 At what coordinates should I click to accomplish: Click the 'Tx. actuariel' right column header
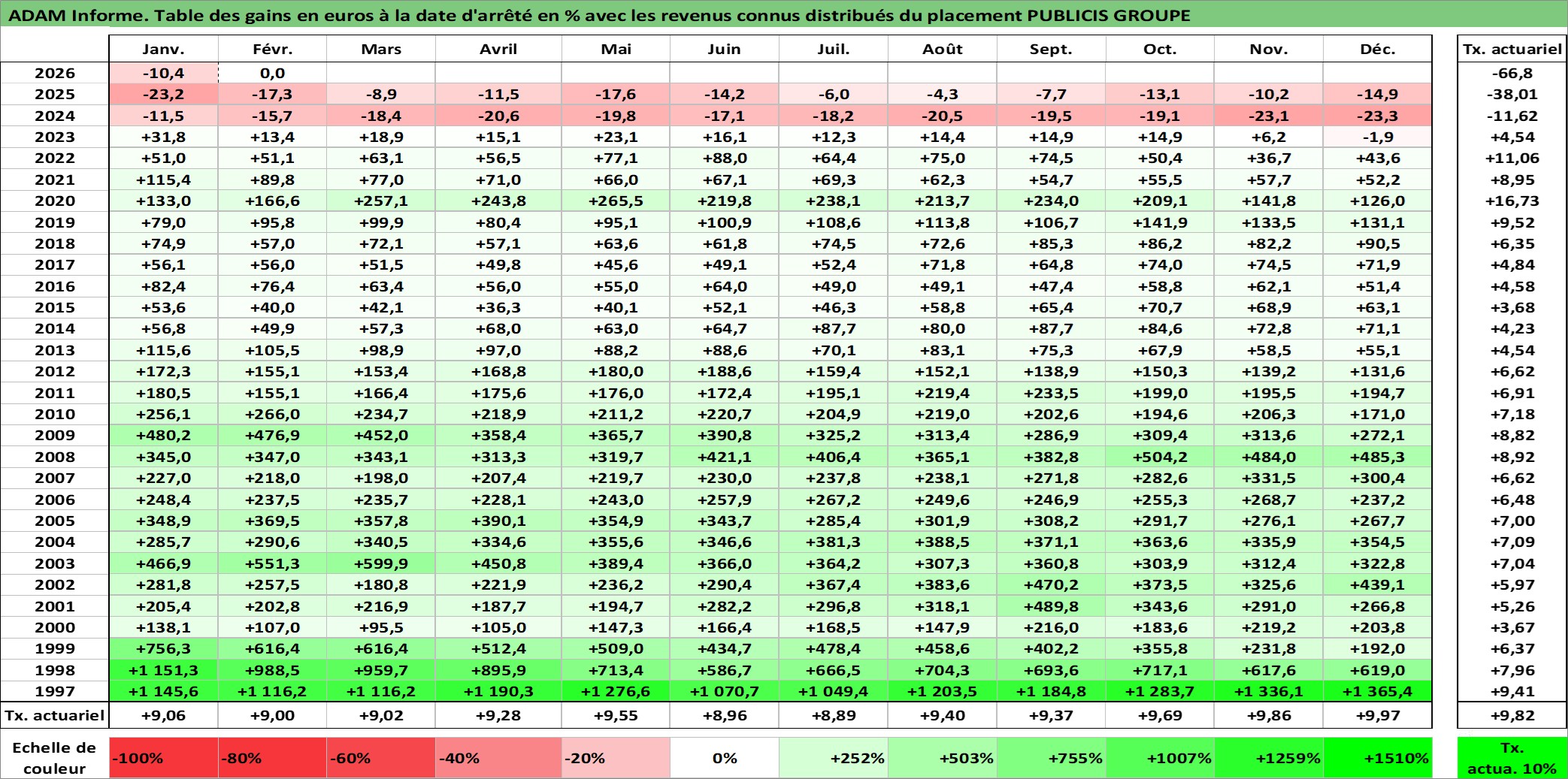click(1512, 49)
